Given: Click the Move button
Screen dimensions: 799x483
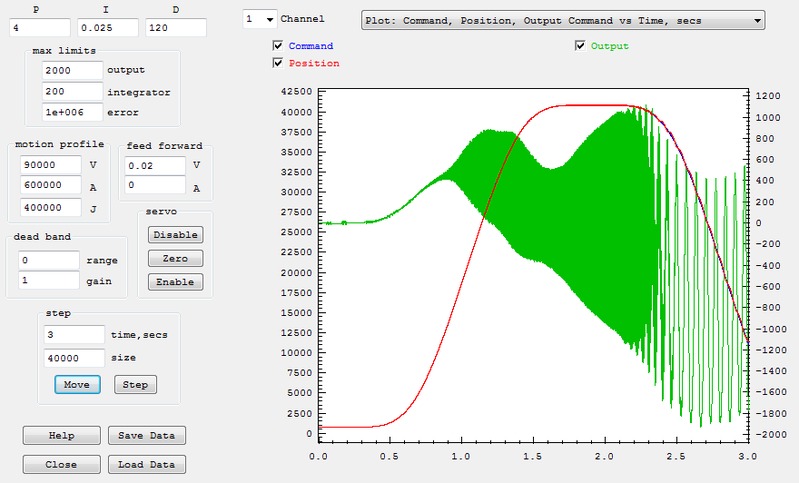Looking at the screenshot, I should click(x=77, y=384).
